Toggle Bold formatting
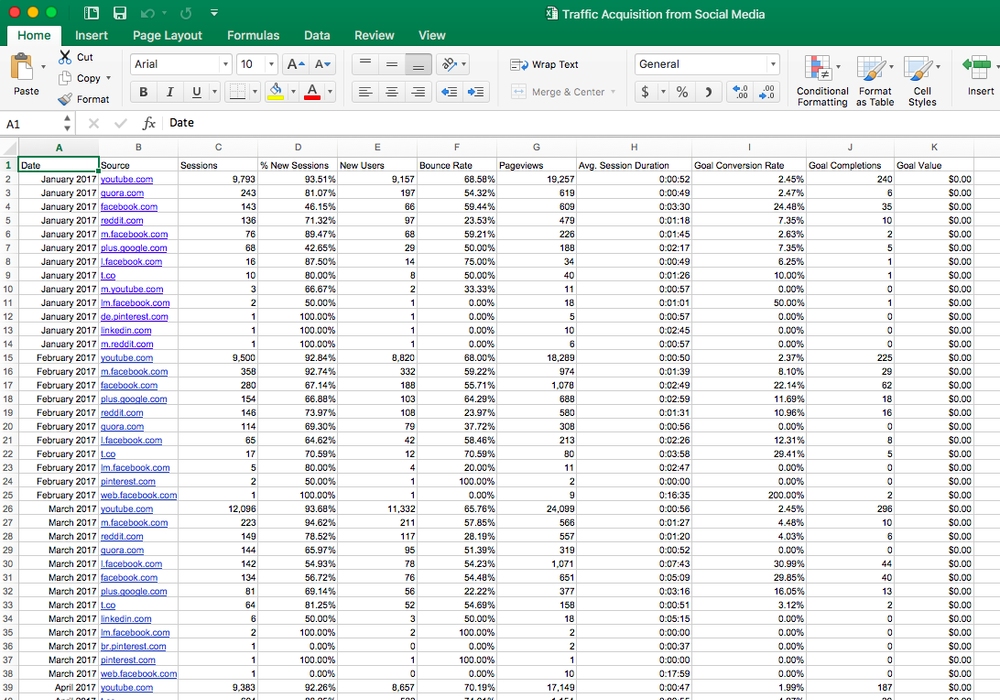1000x700 pixels. pyautogui.click(x=143, y=92)
